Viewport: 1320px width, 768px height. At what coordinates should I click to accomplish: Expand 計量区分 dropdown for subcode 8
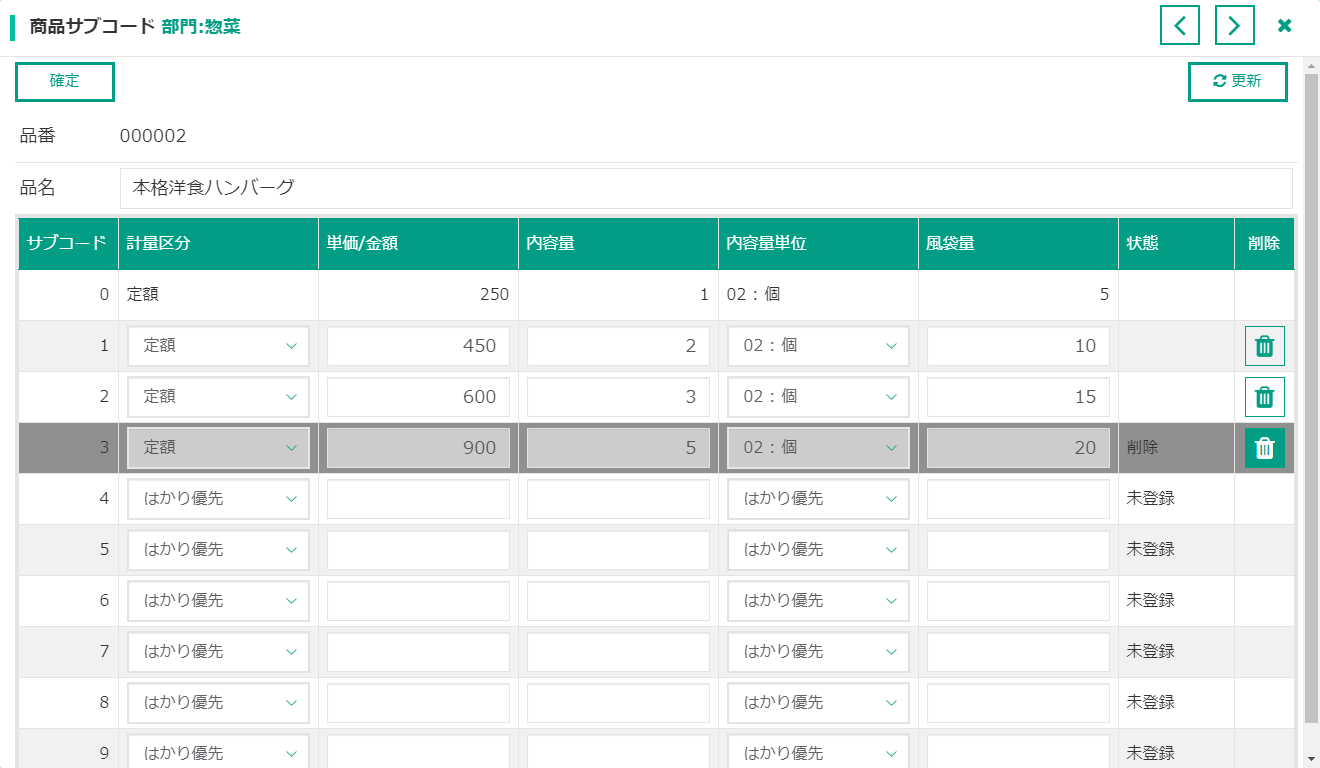point(218,702)
